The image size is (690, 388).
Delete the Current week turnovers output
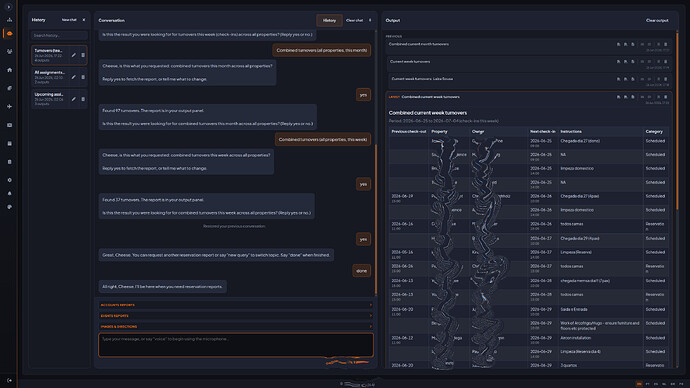click(x=665, y=62)
